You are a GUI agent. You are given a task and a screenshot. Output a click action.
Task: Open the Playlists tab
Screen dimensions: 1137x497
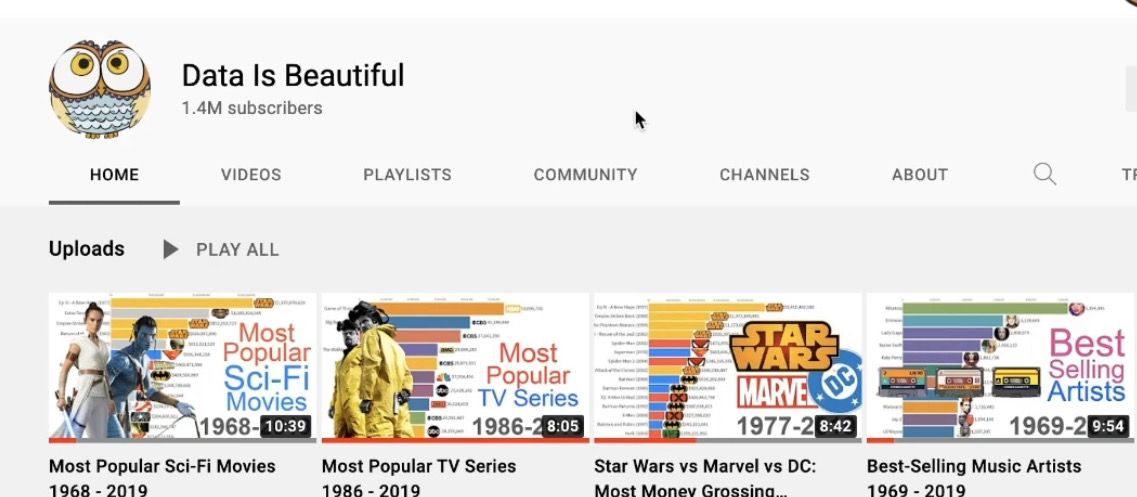(408, 175)
